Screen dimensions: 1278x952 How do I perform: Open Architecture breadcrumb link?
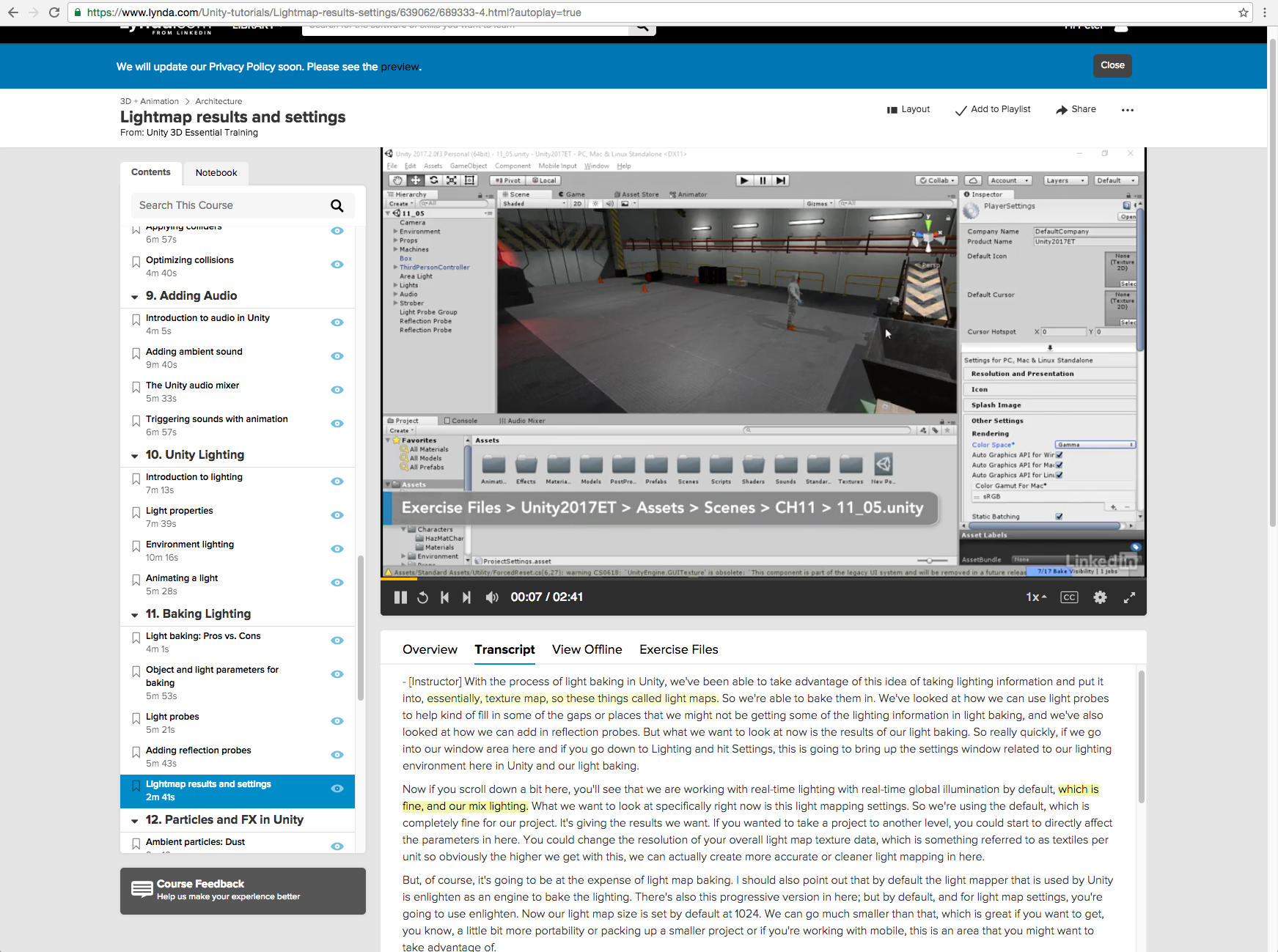tap(218, 101)
